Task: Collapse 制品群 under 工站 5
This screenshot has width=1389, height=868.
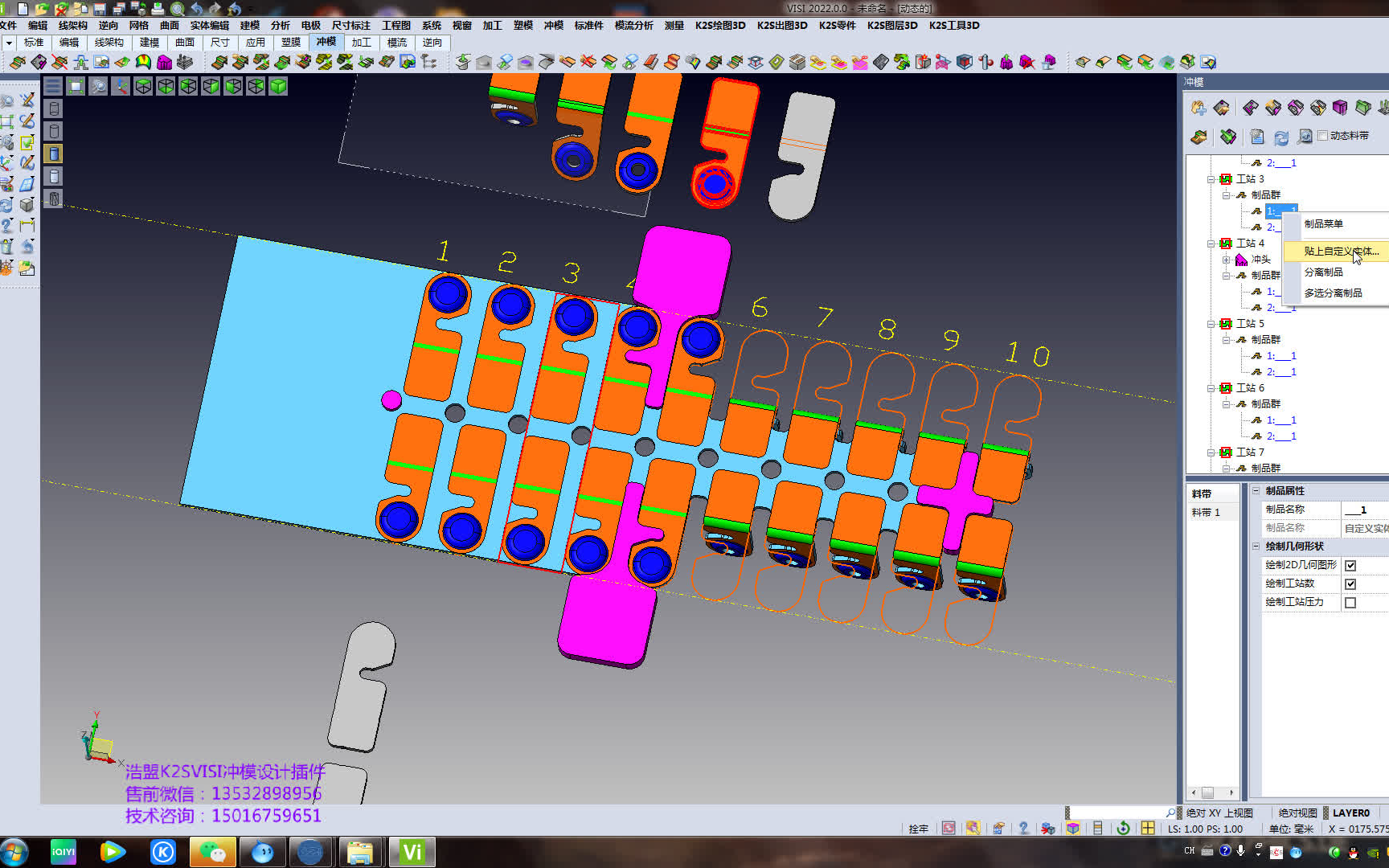Action: (1226, 340)
